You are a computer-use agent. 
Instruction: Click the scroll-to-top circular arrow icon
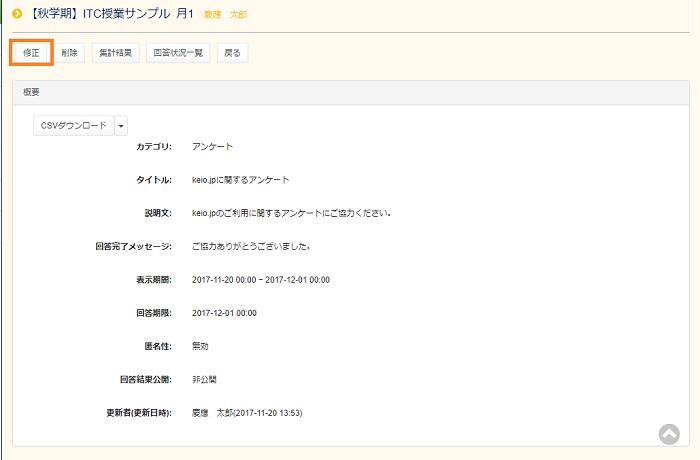(669, 434)
